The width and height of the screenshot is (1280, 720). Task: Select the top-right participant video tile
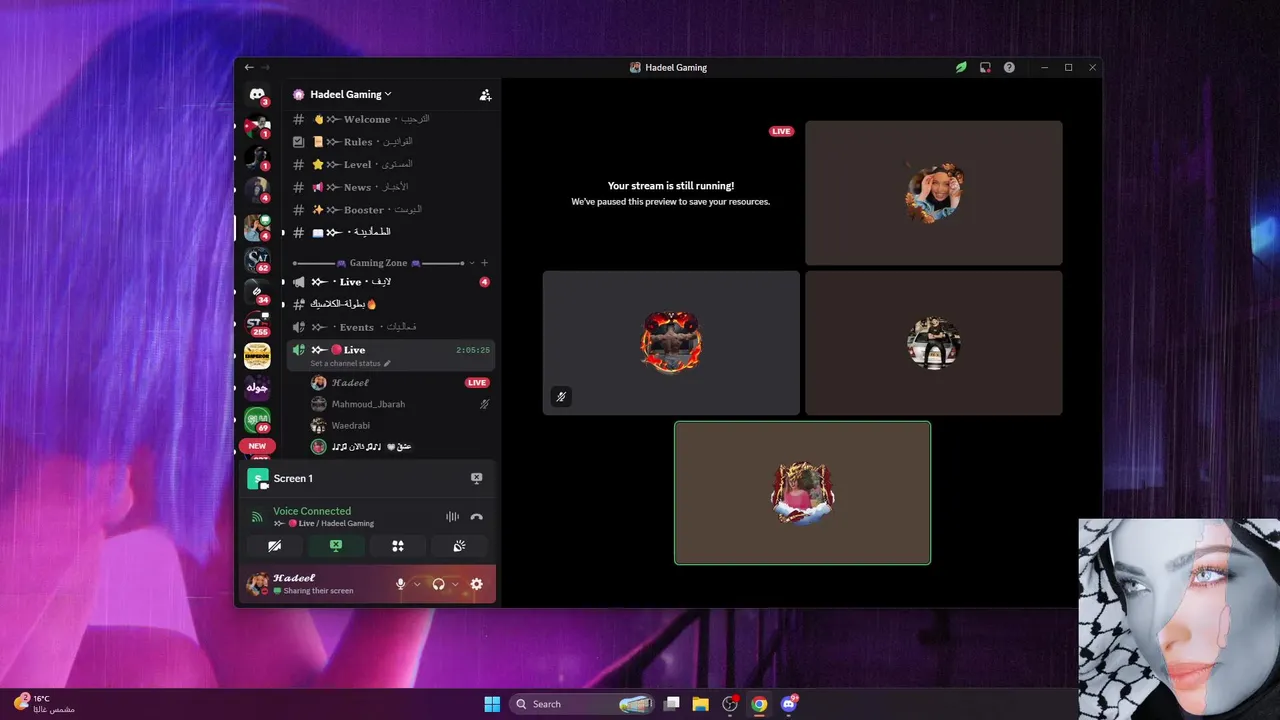tap(934, 193)
